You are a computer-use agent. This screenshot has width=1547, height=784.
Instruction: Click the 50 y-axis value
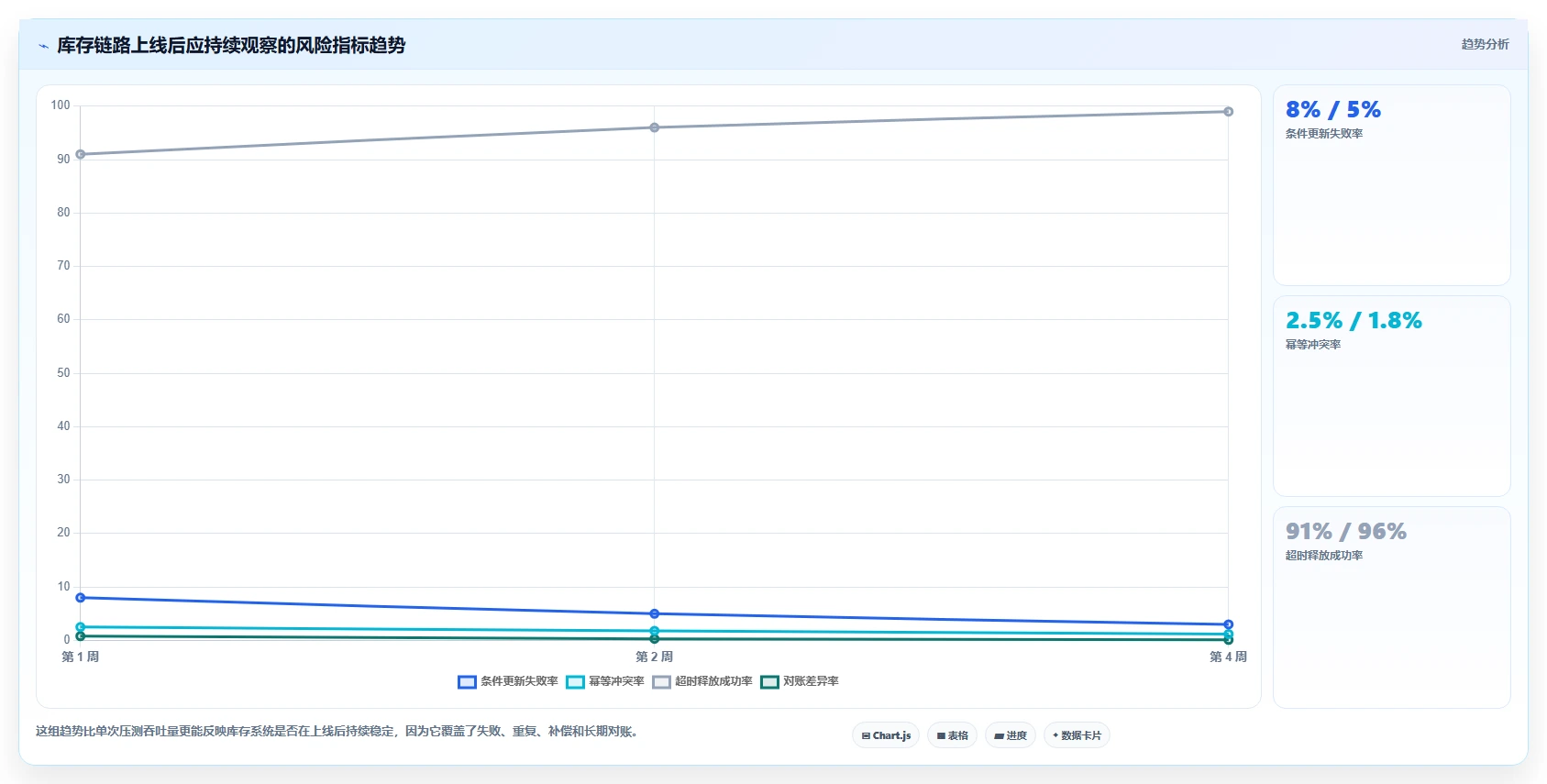point(63,373)
